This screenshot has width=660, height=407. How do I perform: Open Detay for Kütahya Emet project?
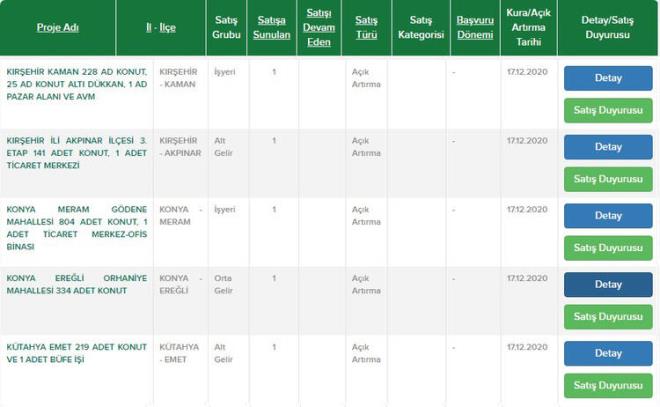tap(608, 353)
